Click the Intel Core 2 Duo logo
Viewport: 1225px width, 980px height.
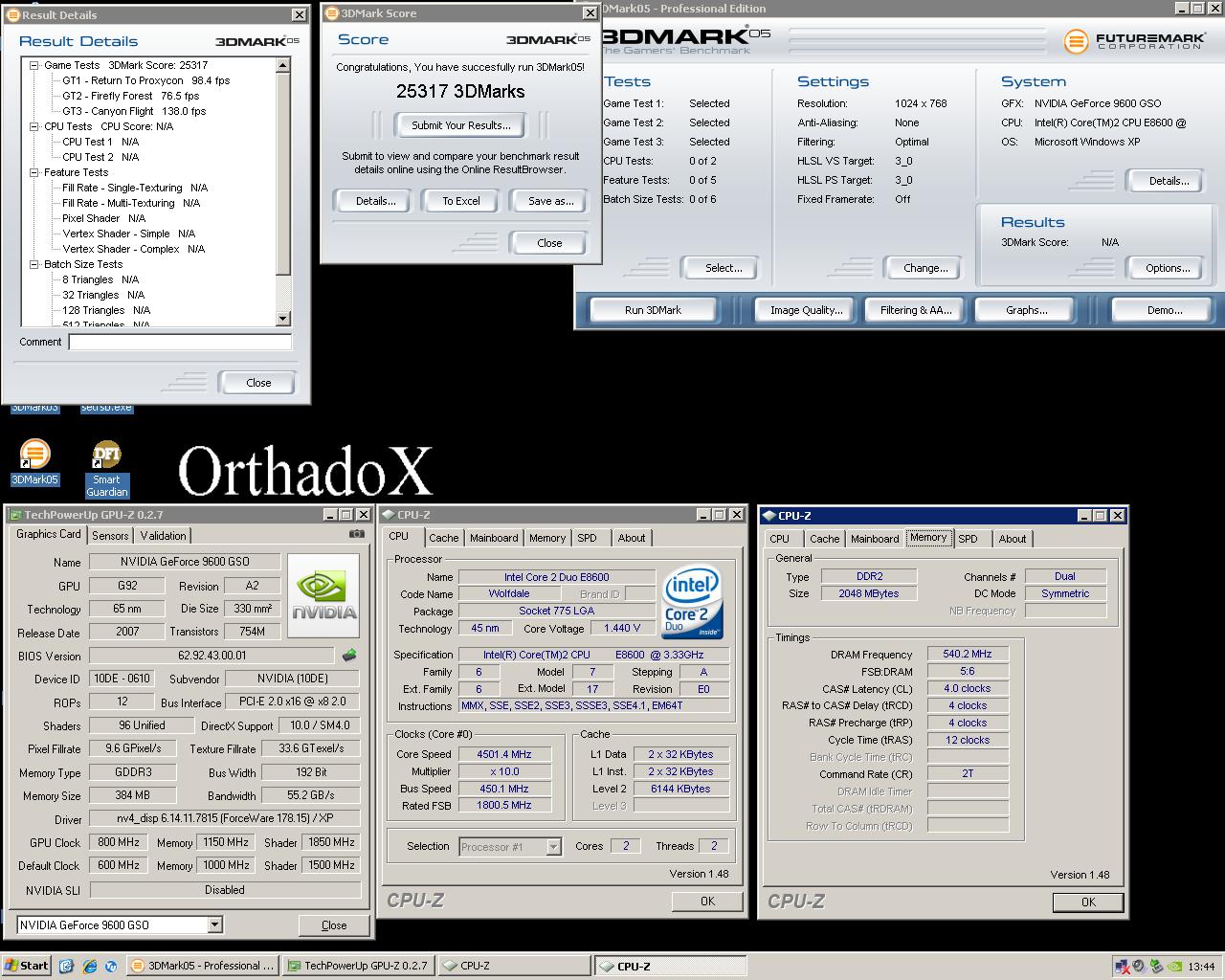(692, 602)
